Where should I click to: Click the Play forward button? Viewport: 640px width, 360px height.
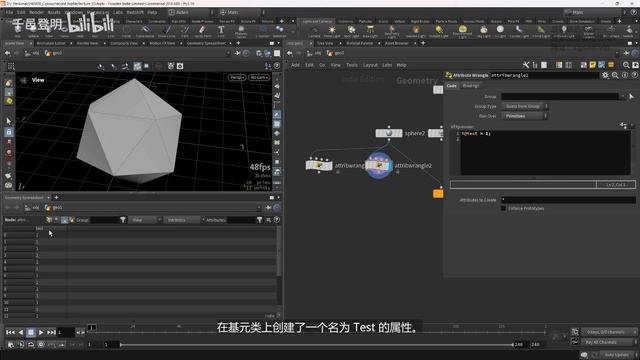click(x=41, y=332)
